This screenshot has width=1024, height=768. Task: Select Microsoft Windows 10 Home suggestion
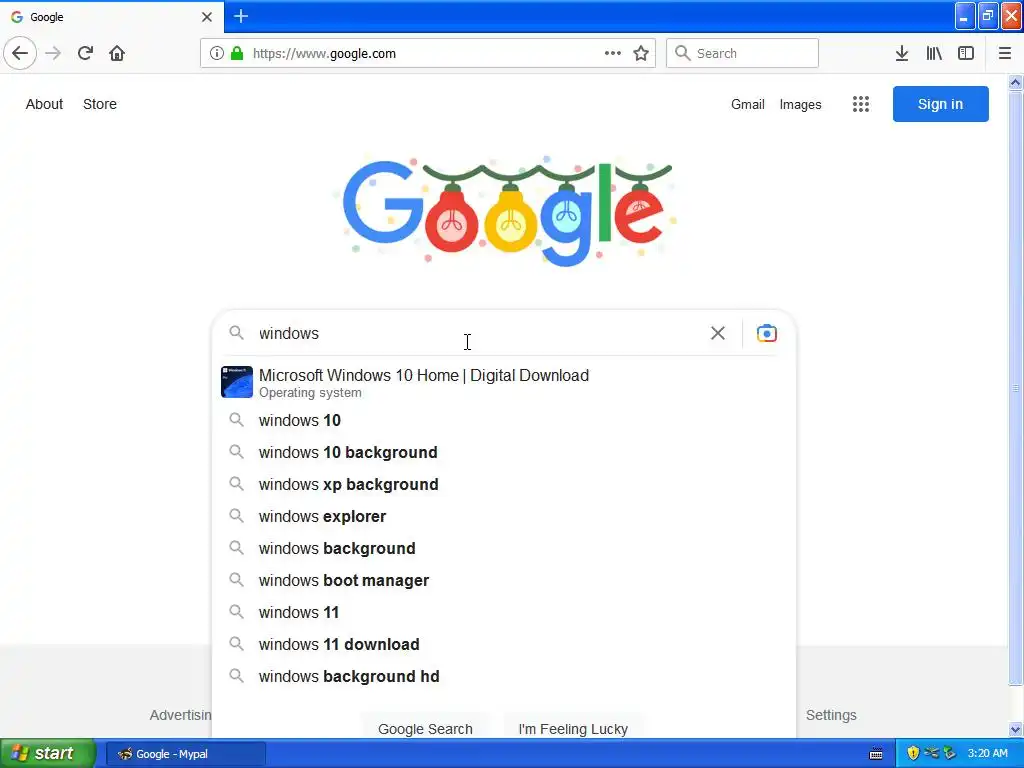[x=504, y=383]
